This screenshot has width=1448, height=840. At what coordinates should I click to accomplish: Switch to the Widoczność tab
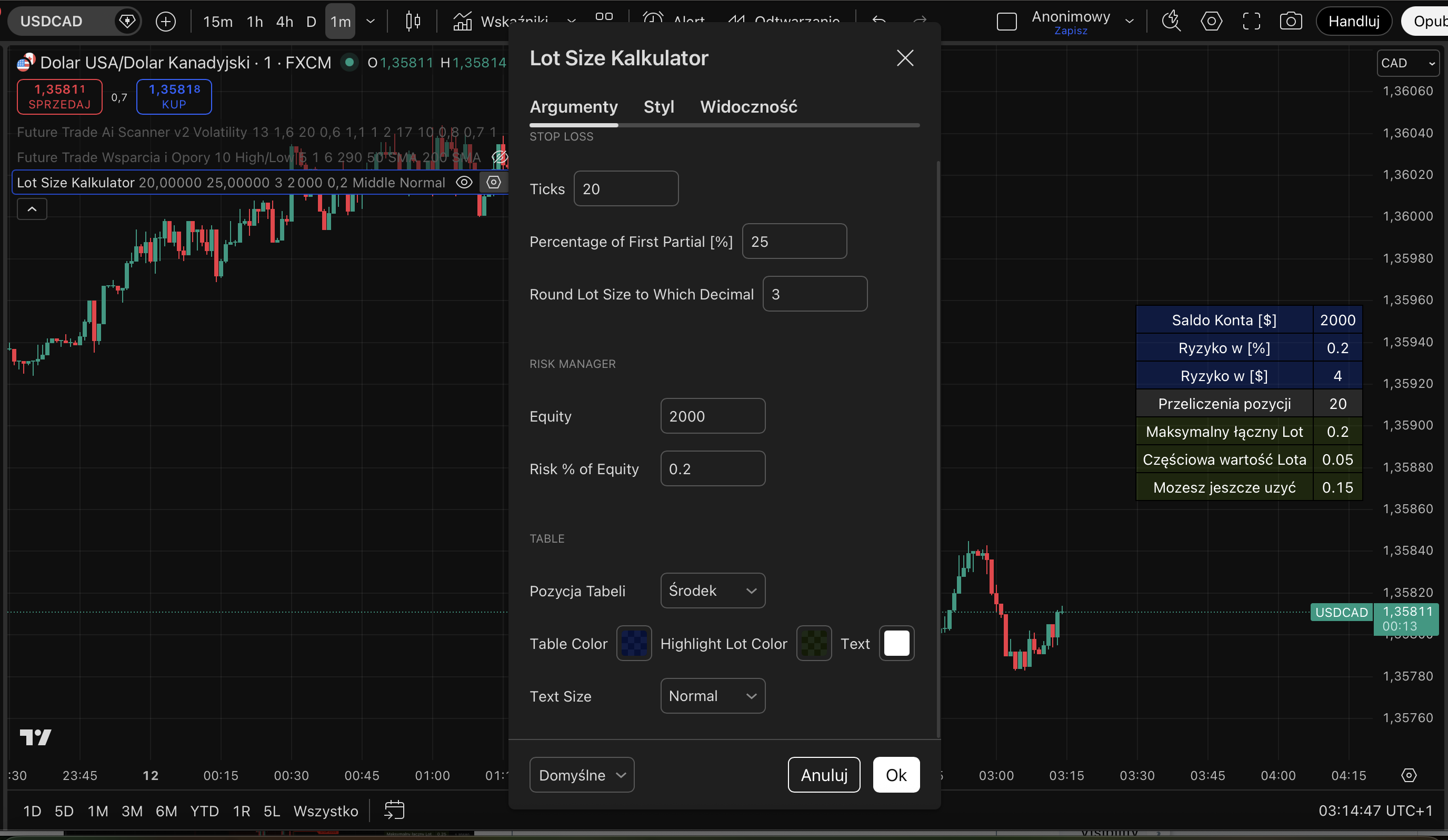pyautogui.click(x=748, y=107)
